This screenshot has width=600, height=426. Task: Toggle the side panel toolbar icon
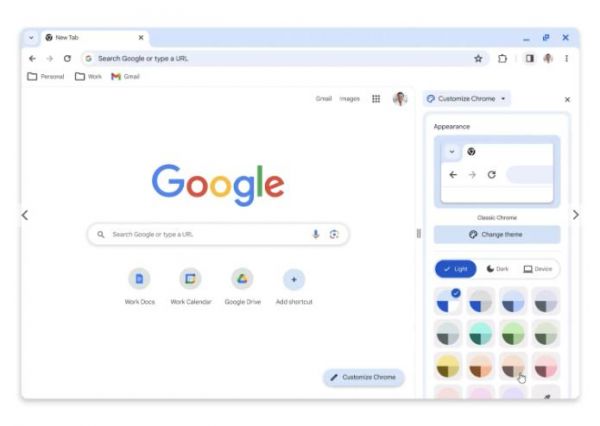530,59
